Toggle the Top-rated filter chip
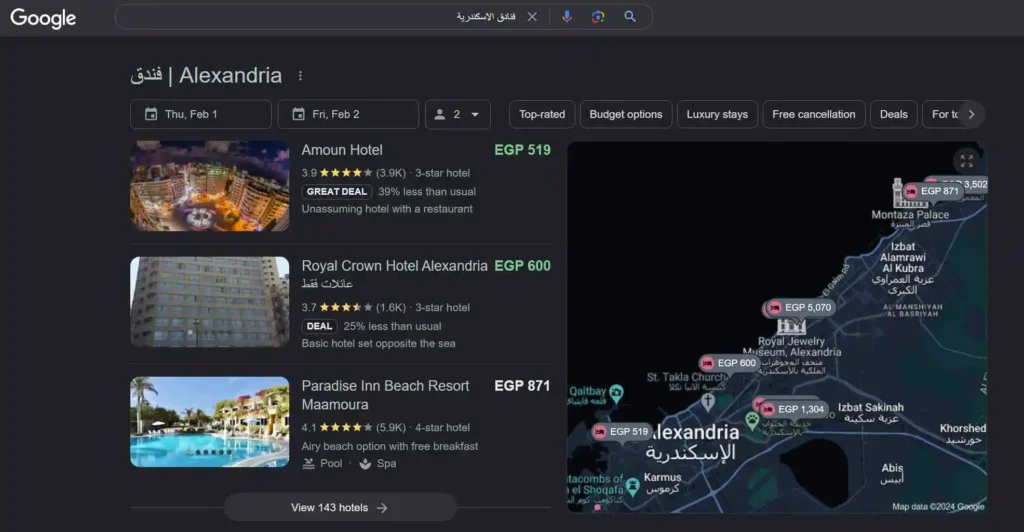This screenshot has height=532, width=1024. 542,114
